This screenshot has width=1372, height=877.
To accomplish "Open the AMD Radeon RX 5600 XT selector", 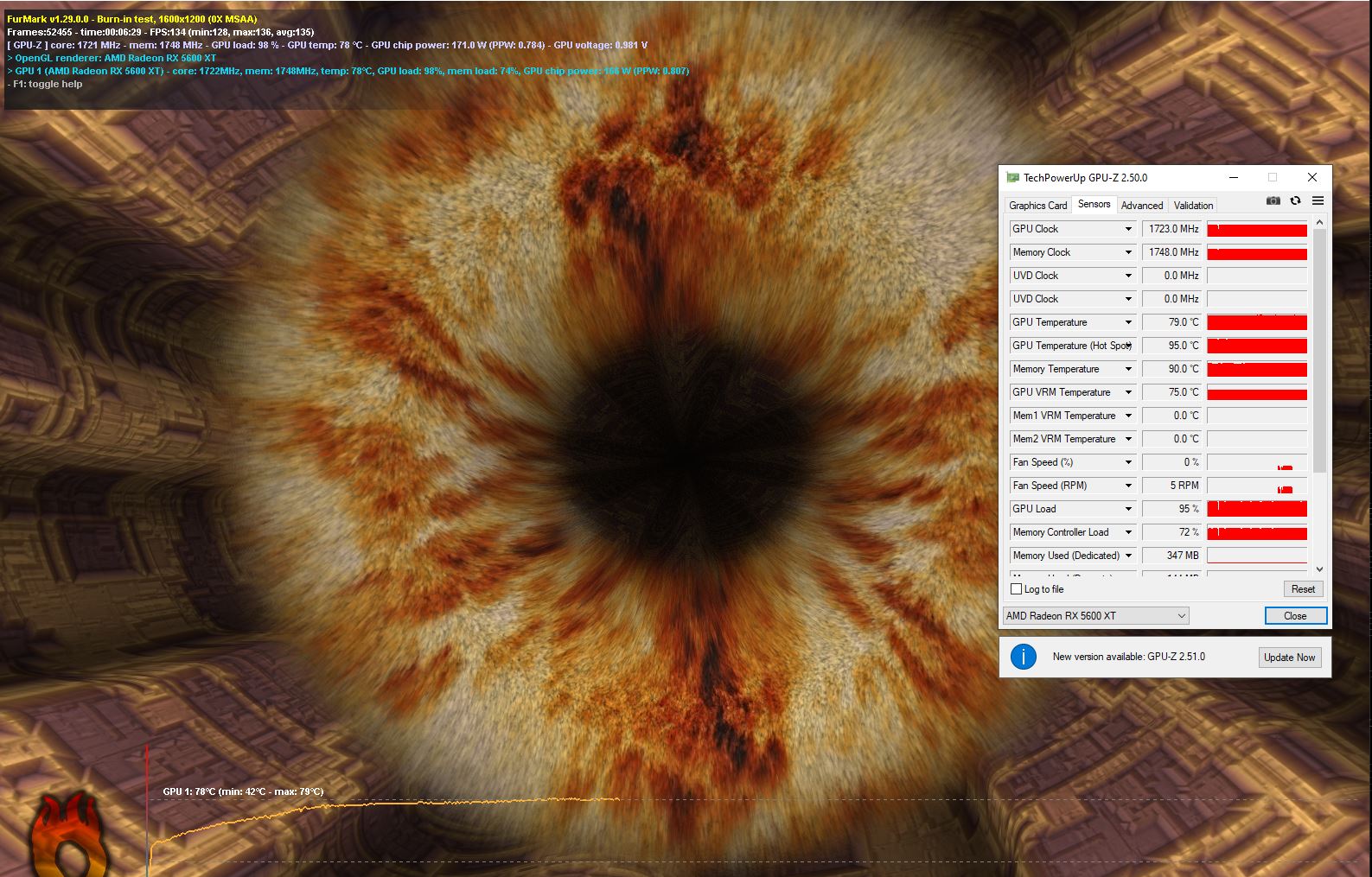I will coord(1095,616).
